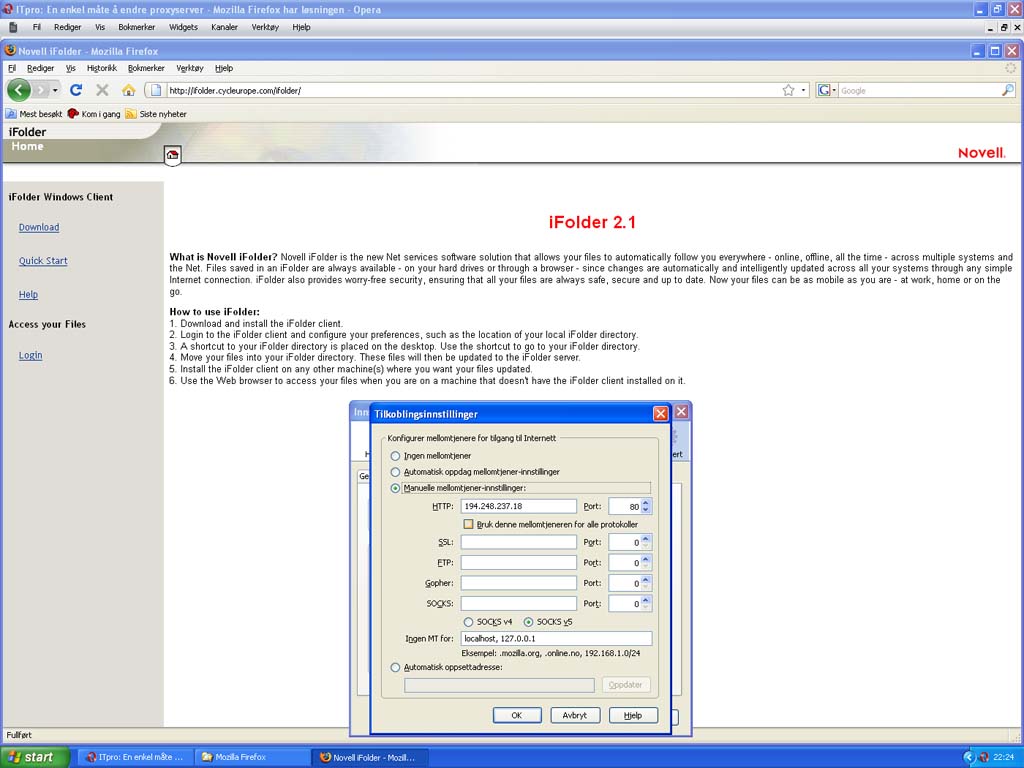Expand the system tray arrow
Screen dimensions: 1024x768
click(969, 757)
